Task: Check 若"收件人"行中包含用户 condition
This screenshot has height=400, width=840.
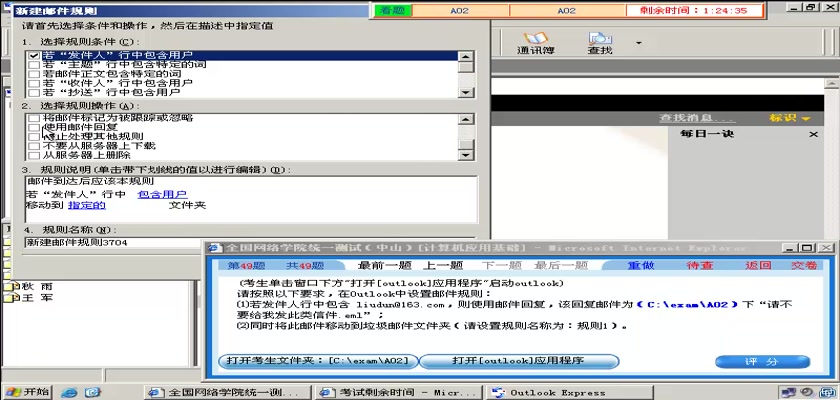Action: click(x=34, y=83)
